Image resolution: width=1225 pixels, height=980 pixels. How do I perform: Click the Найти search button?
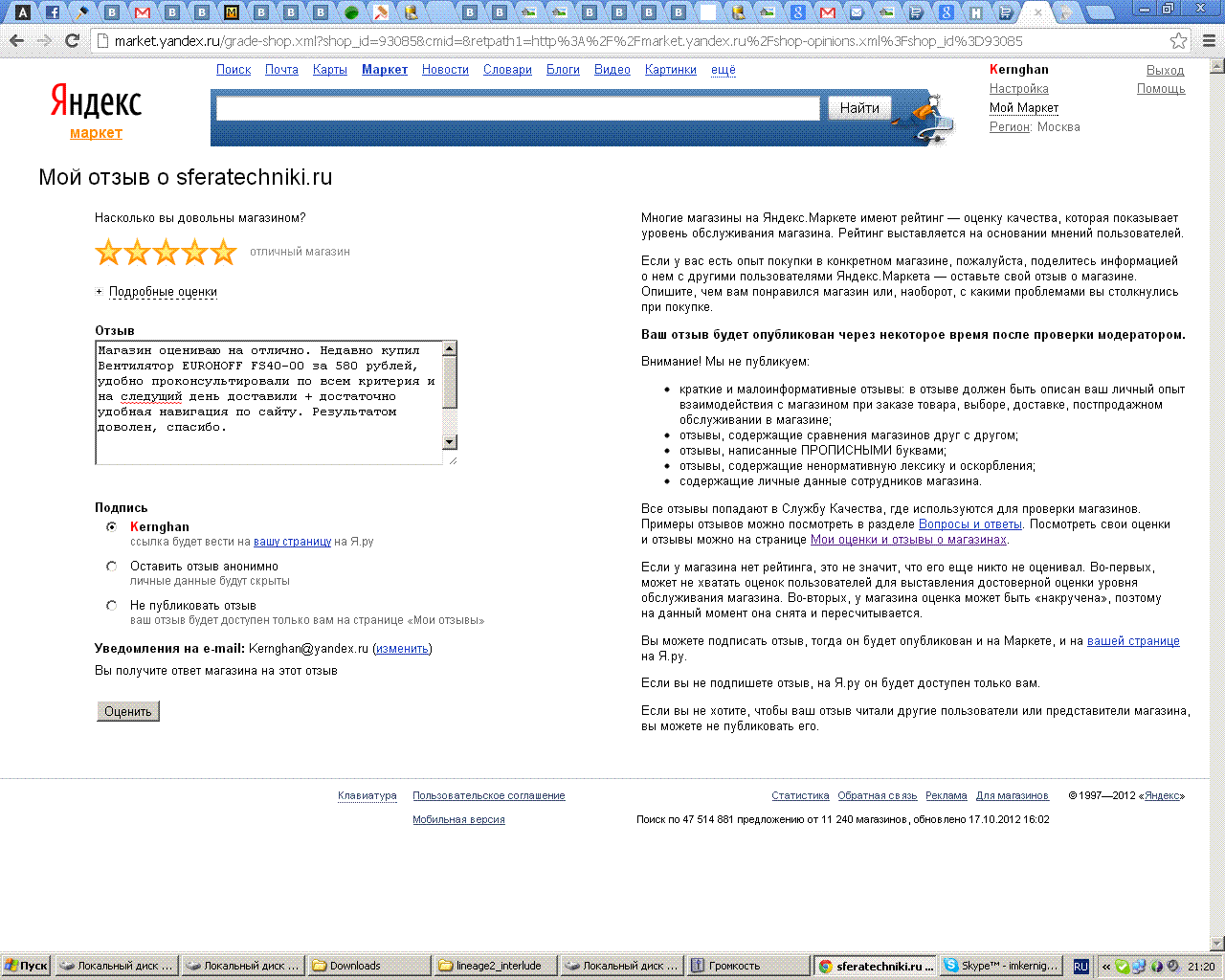(859, 108)
